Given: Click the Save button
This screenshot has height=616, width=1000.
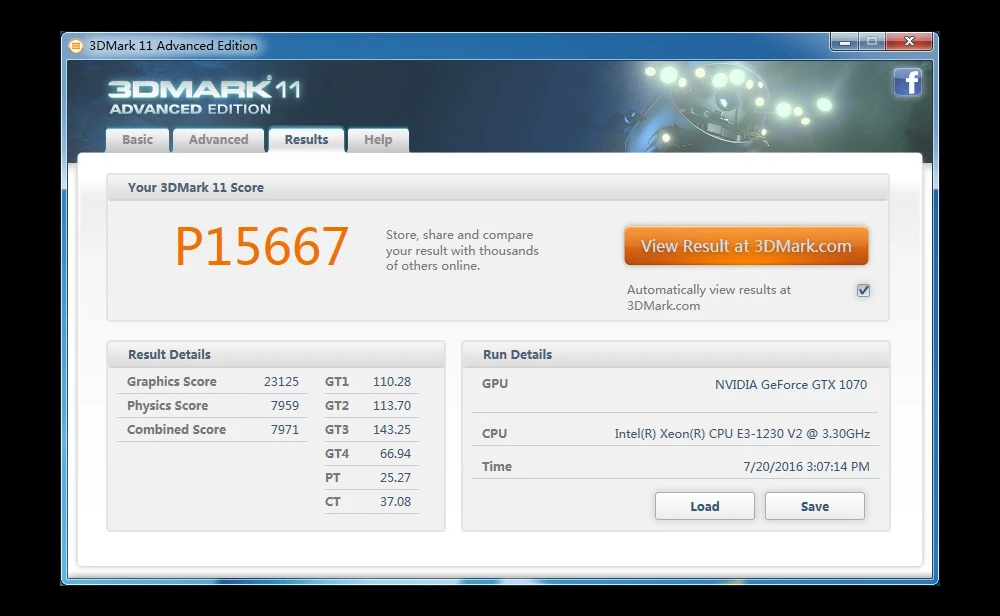Looking at the screenshot, I should click(815, 506).
